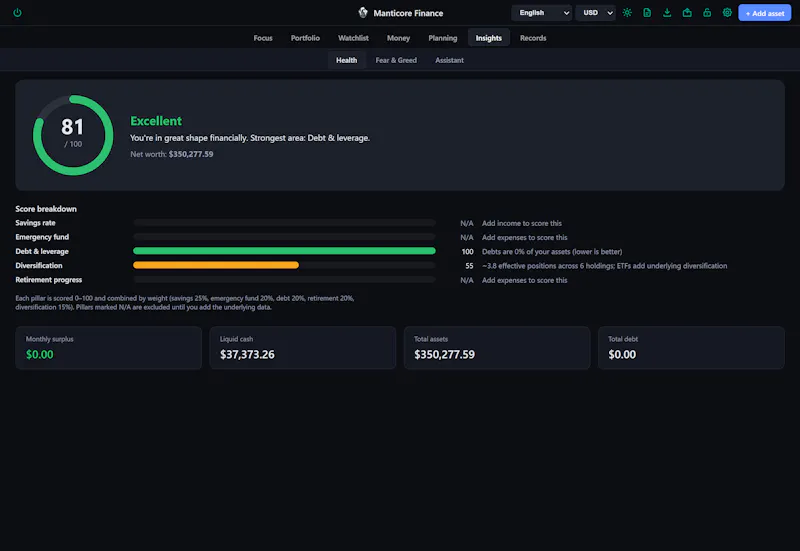
Task: Click the Debt & leverage label
Action: [42, 252]
